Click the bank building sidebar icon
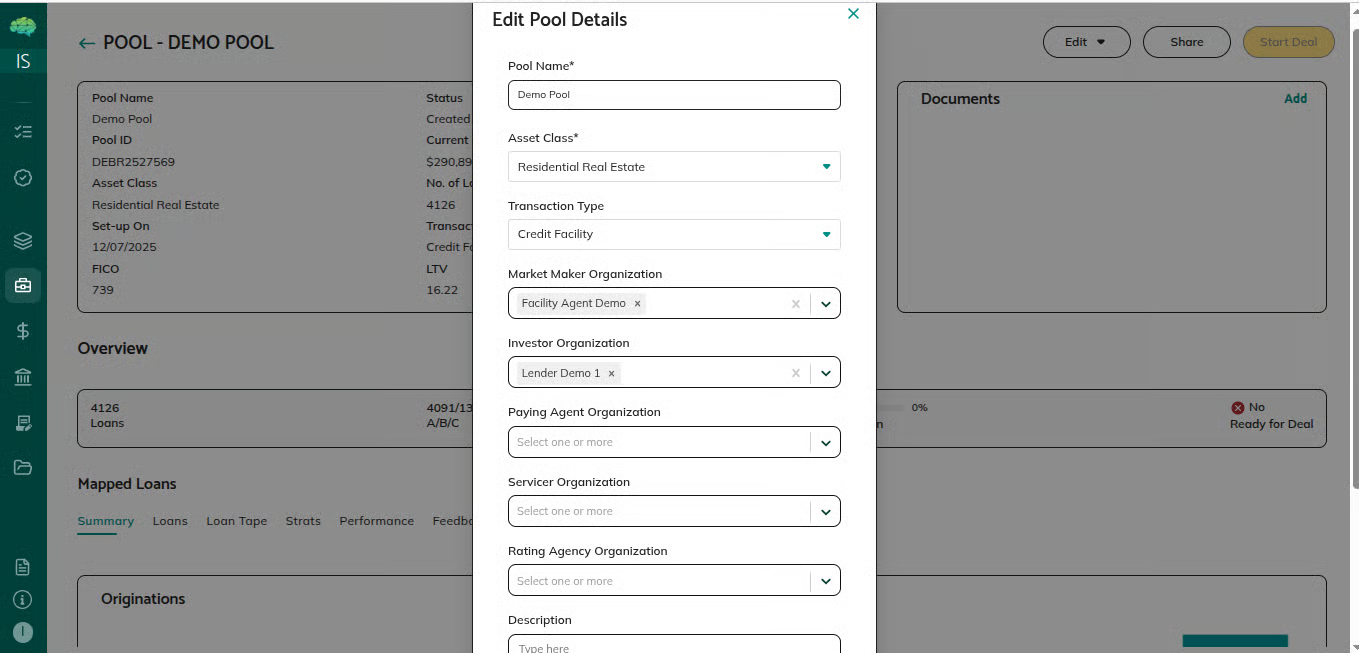 (23, 377)
